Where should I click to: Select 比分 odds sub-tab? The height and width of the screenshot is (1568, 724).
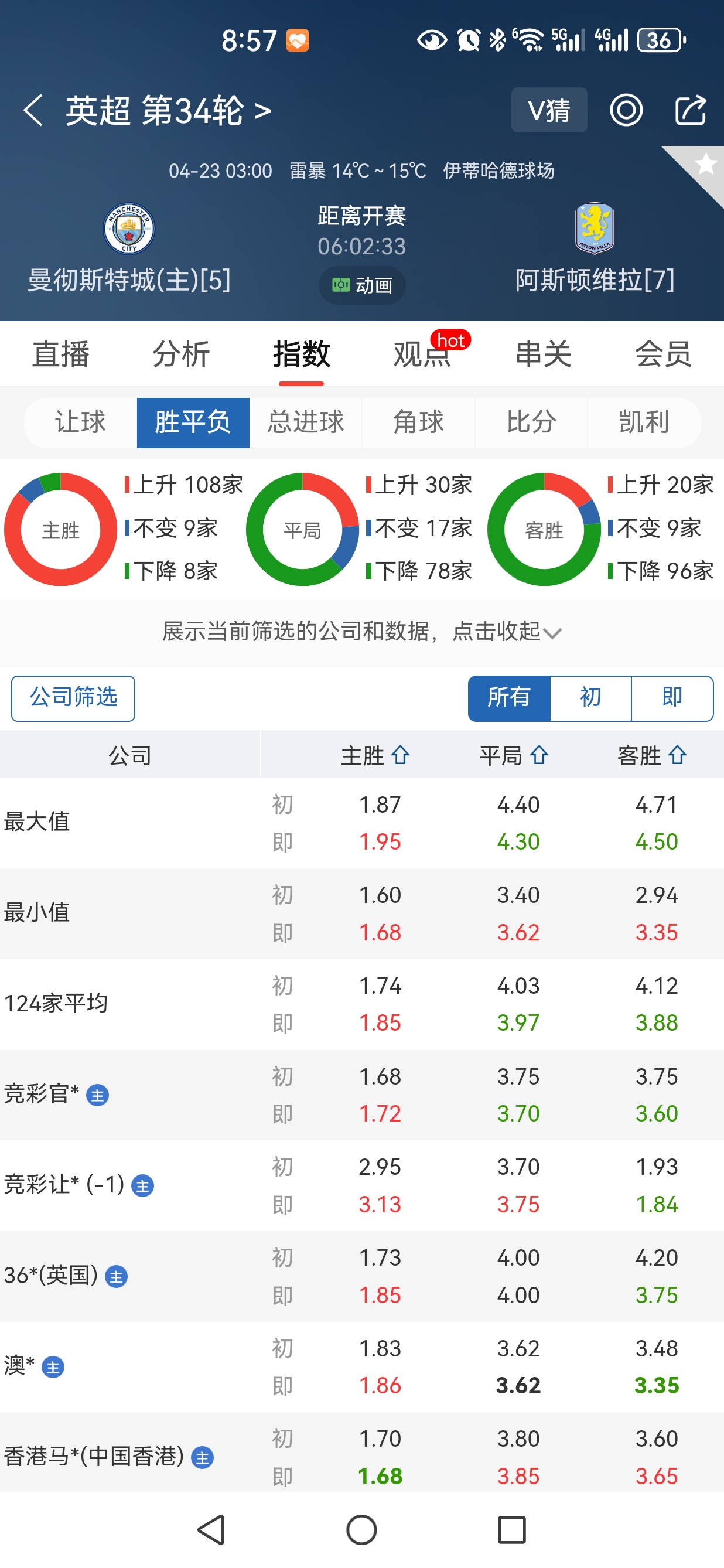coord(531,422)
